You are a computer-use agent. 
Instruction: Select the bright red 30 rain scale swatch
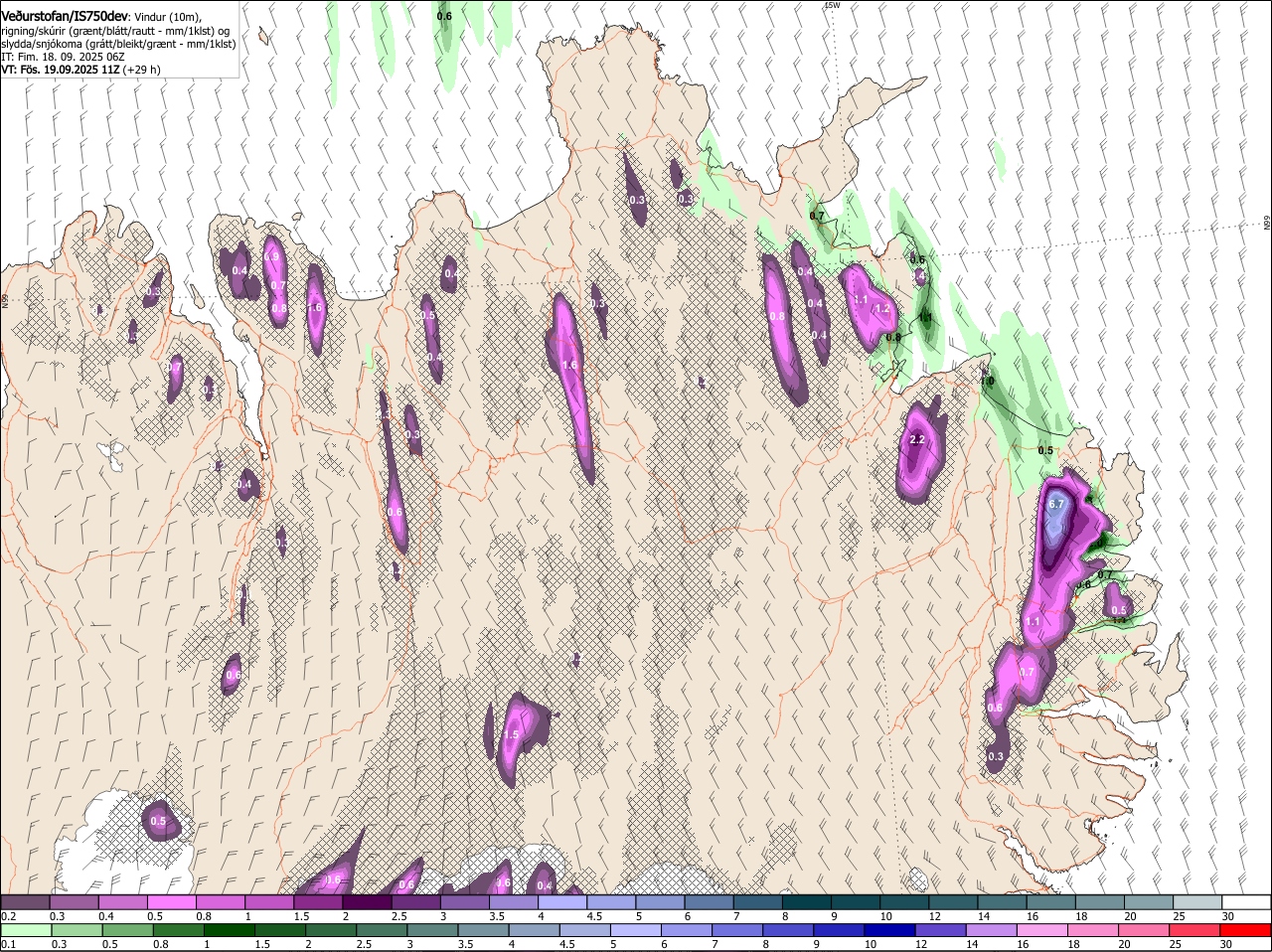click(x=1245, y=930)
